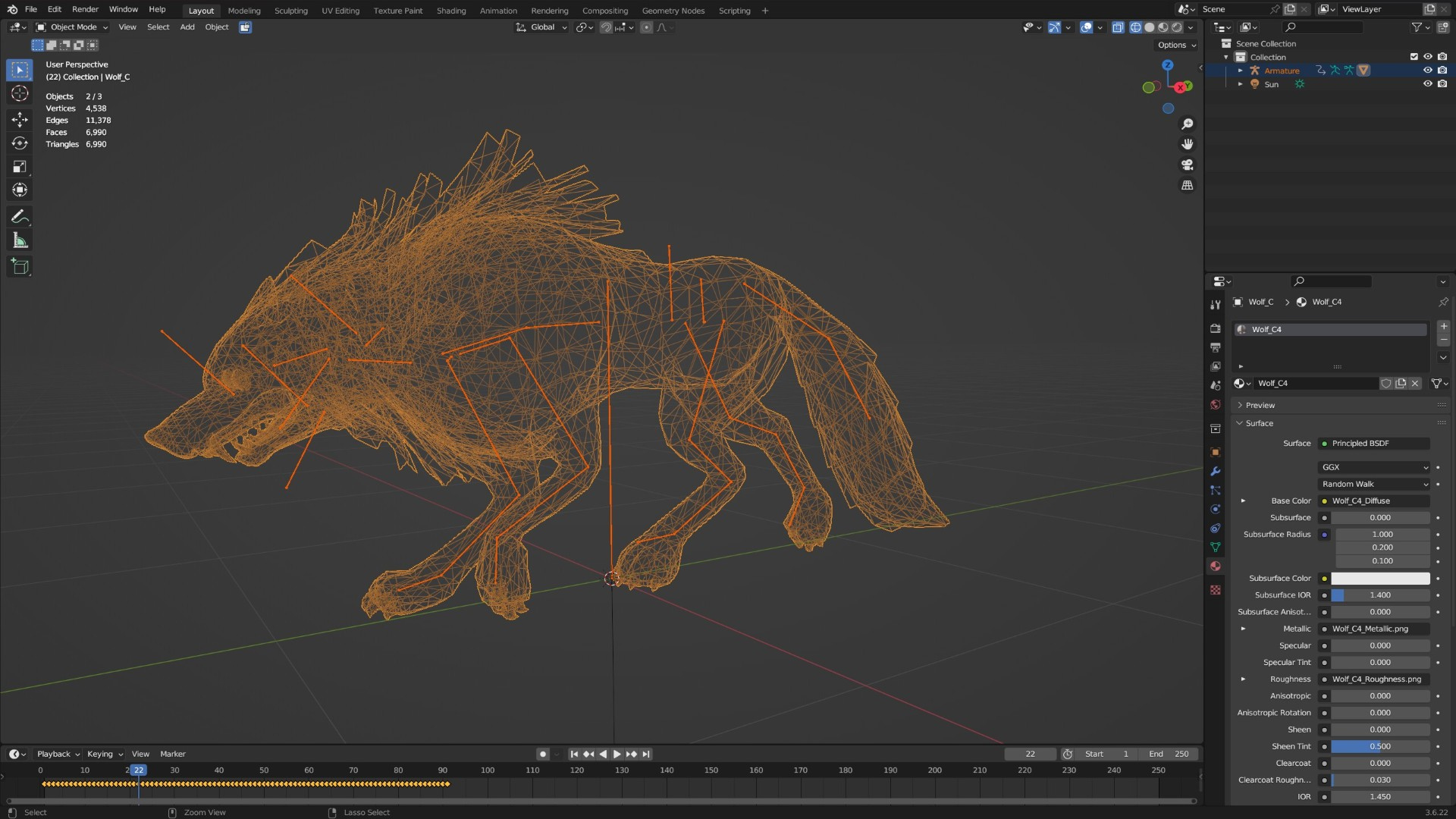1456x819 pixels.
Task: Duplicate Wolf_C4 material with new-copy icon
Action: pyautogui.click(x=1401, y=384)
